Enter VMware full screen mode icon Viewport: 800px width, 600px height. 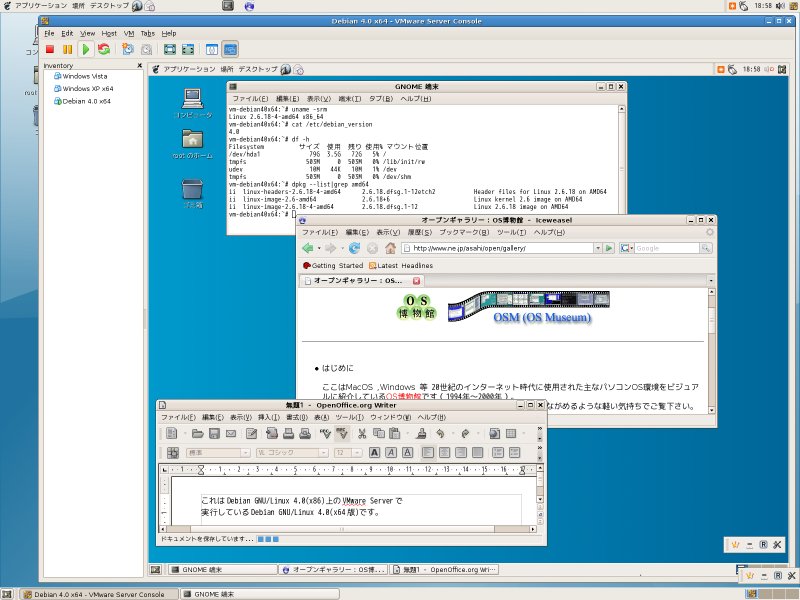[x=170, y=49]
